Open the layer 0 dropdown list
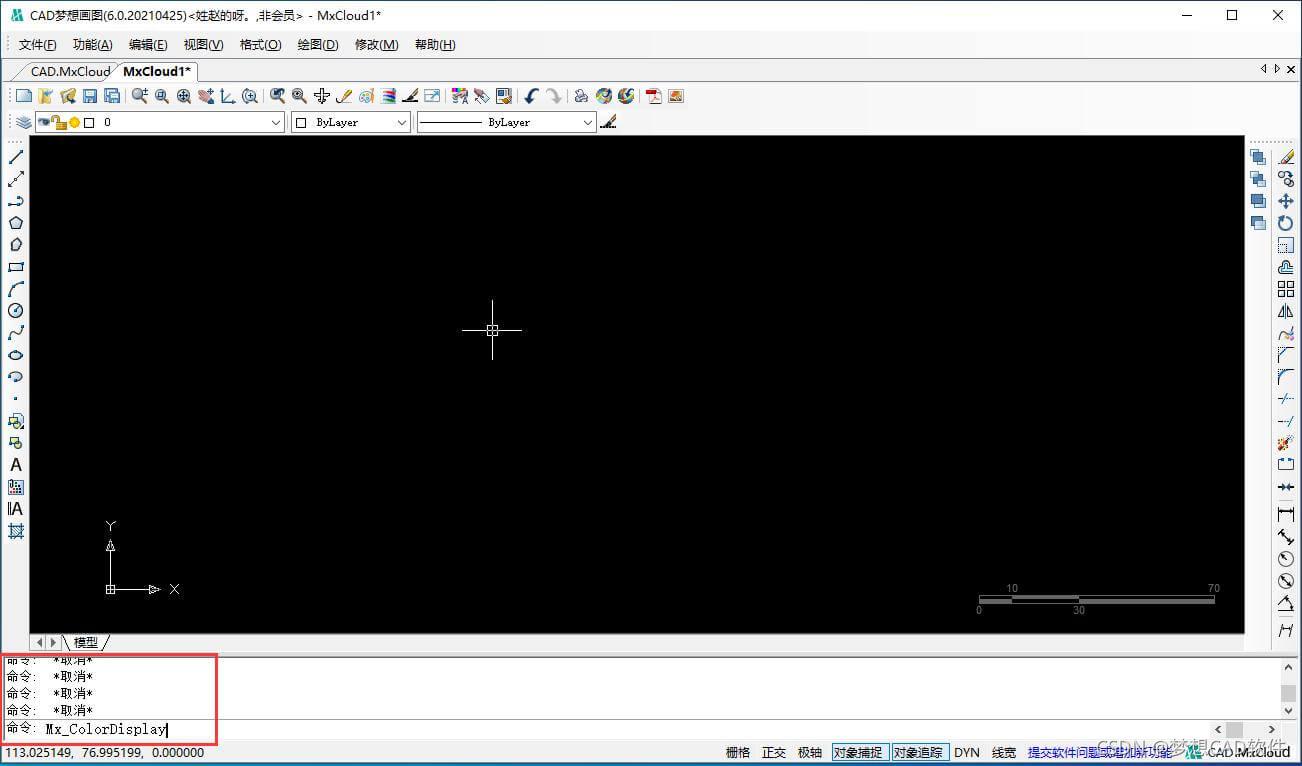This screenshot has height=766, width=1302. (277, 122)
